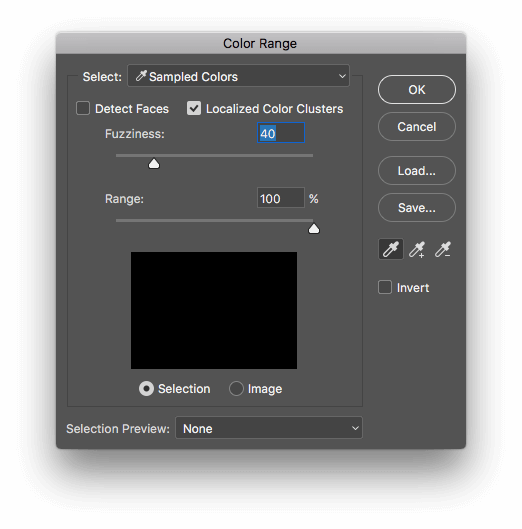Click the Save... button
The width and height of the screenshot is (522, 529).
point(417,208)
